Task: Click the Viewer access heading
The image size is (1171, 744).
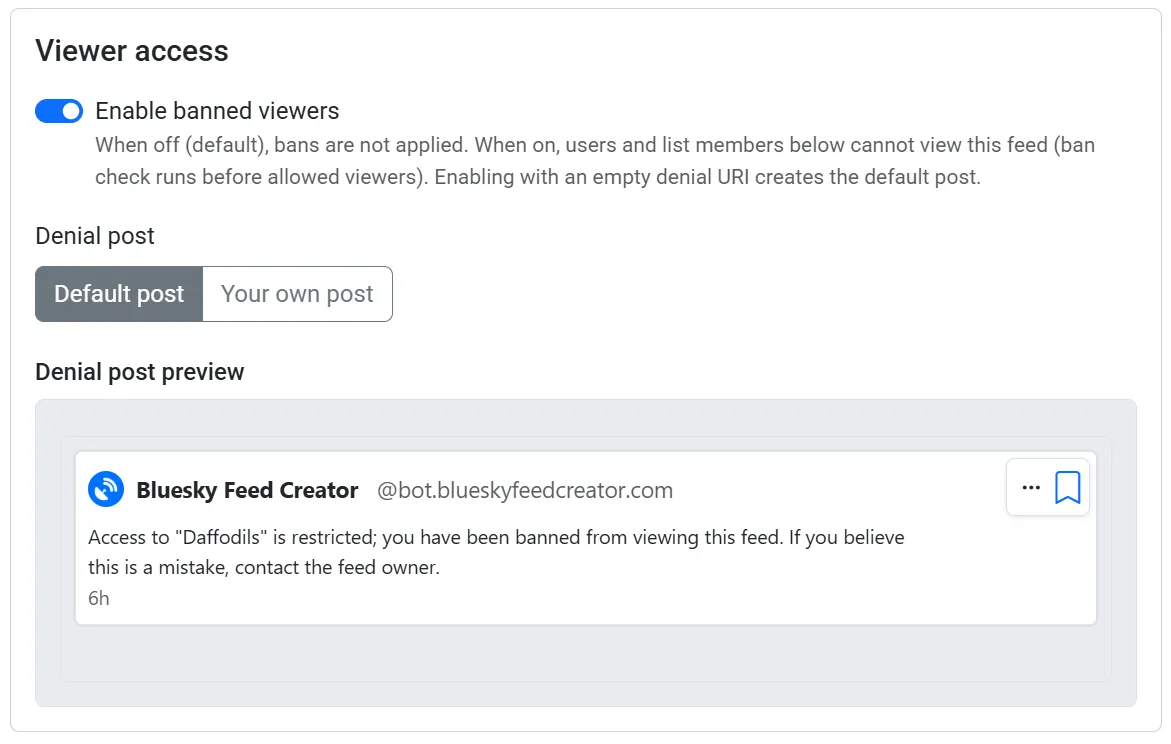Action: click(x=131, y=51)
